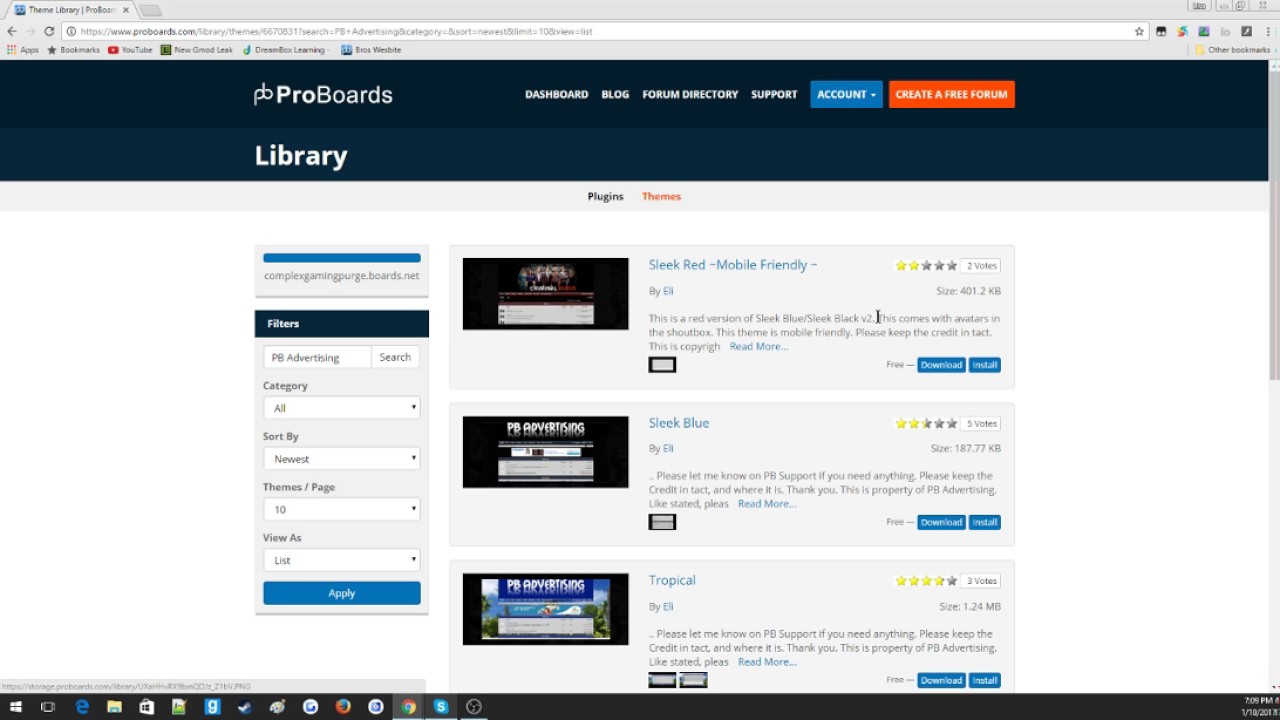Open File Explorer from the taskbar
Viewport: 1280px width, 720px height.
pyautogui.click(x=114, y=707)
